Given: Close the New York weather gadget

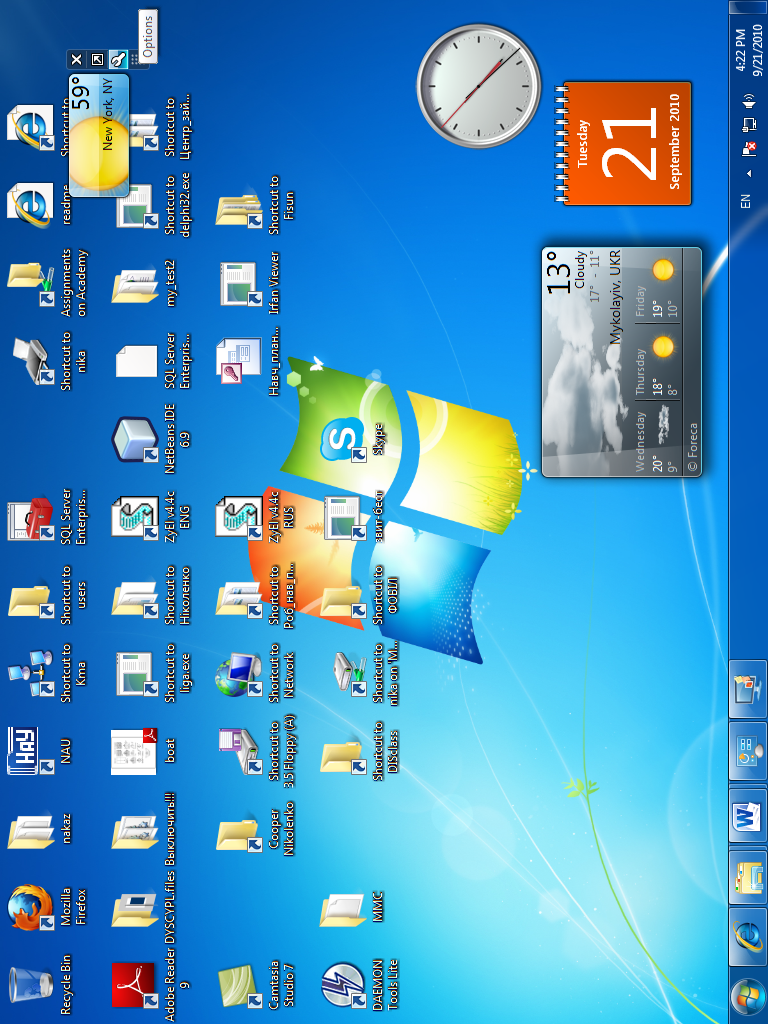Looking at the screenshot, I should (x=76, y=60).
